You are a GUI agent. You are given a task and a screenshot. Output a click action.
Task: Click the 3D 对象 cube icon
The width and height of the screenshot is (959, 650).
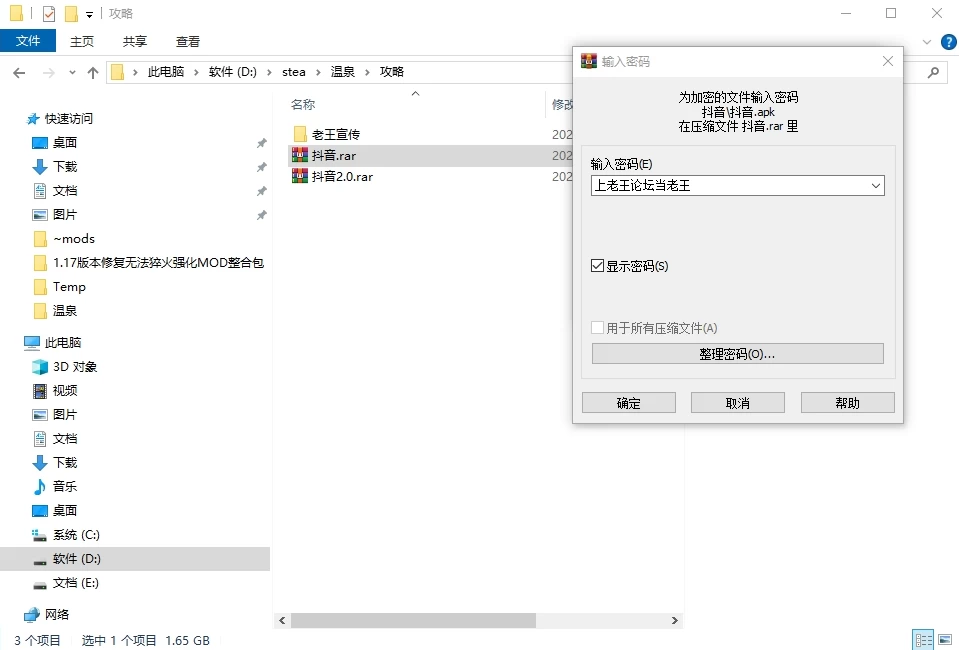pyautogui.click(x=40, y=366)
